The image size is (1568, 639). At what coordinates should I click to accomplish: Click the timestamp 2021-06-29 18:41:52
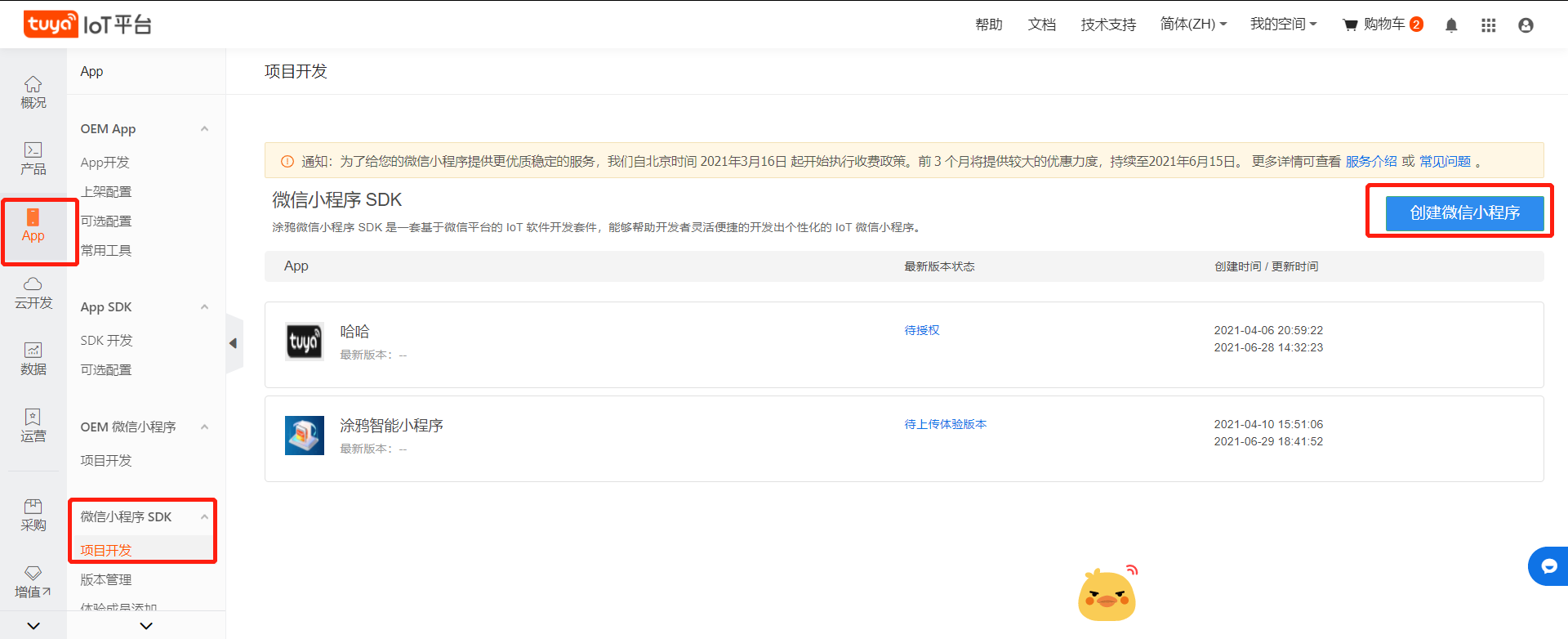point(1268,441)
